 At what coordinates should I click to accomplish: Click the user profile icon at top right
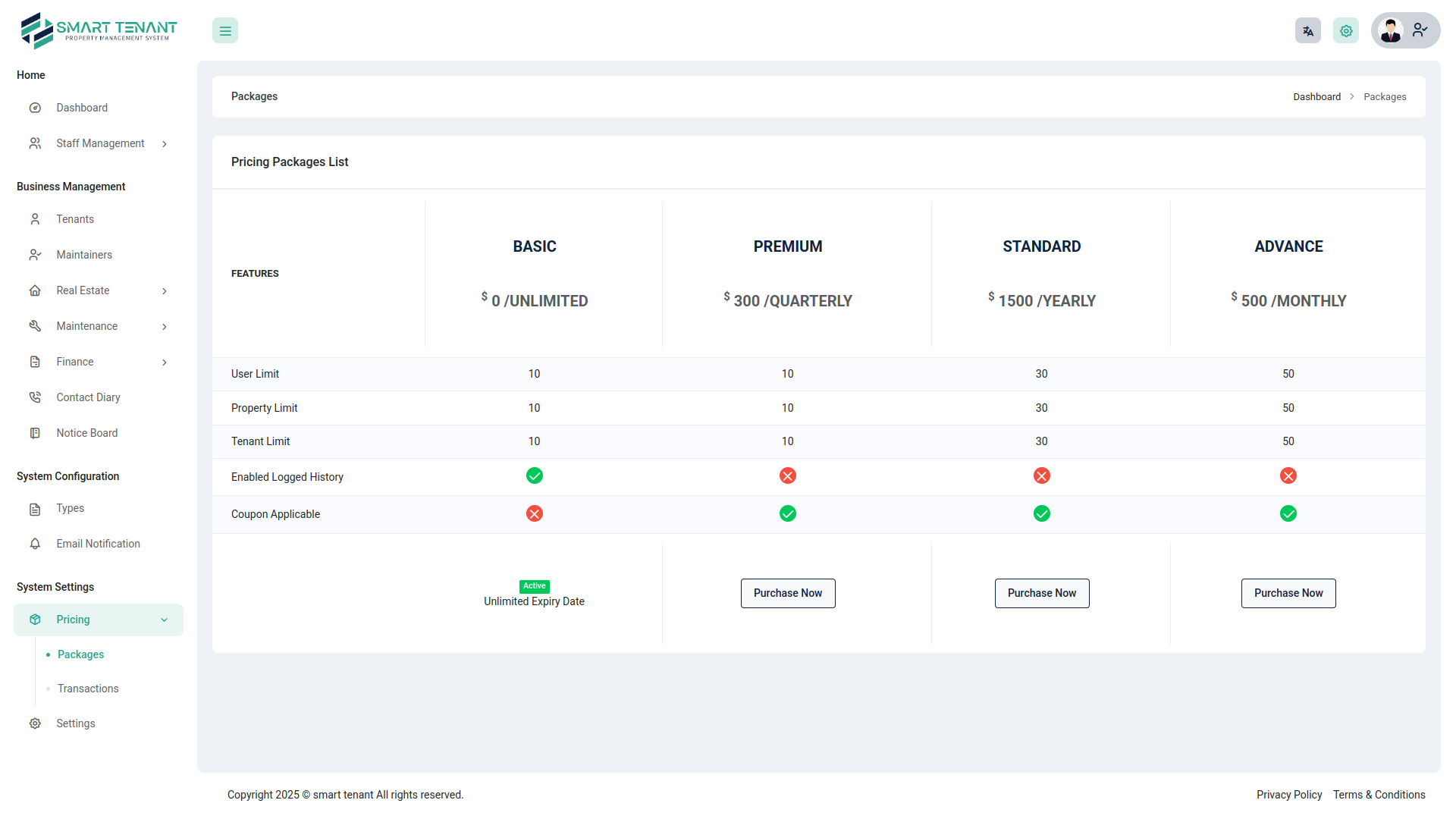pos(1392,30)
